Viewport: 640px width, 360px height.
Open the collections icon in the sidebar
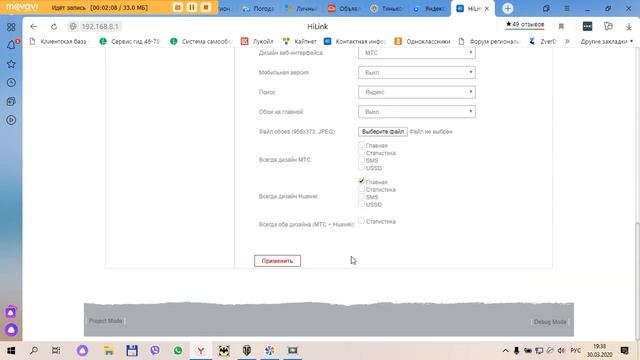[x=11, y=101]
